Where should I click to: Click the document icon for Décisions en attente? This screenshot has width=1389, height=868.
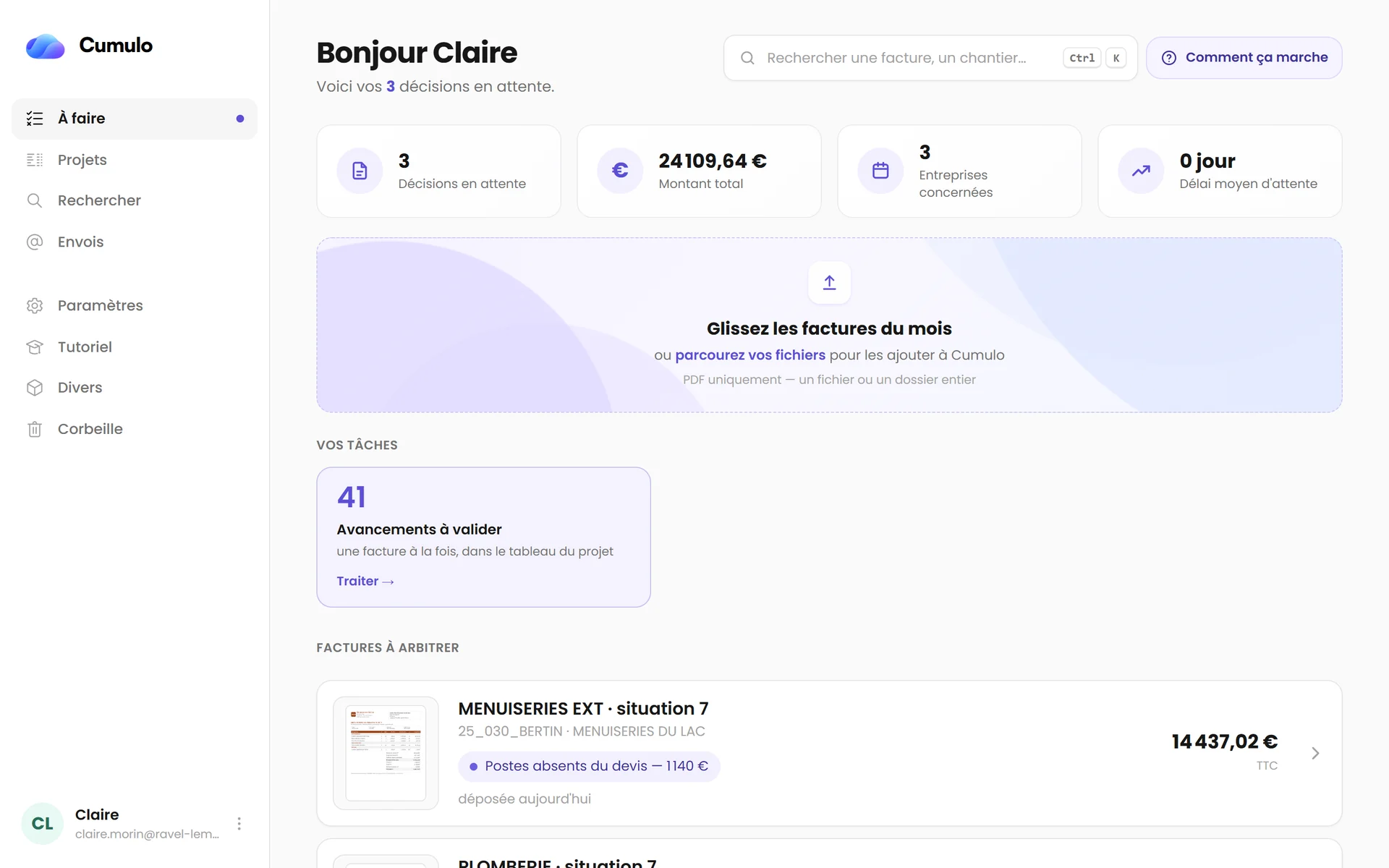pos(360,171)
